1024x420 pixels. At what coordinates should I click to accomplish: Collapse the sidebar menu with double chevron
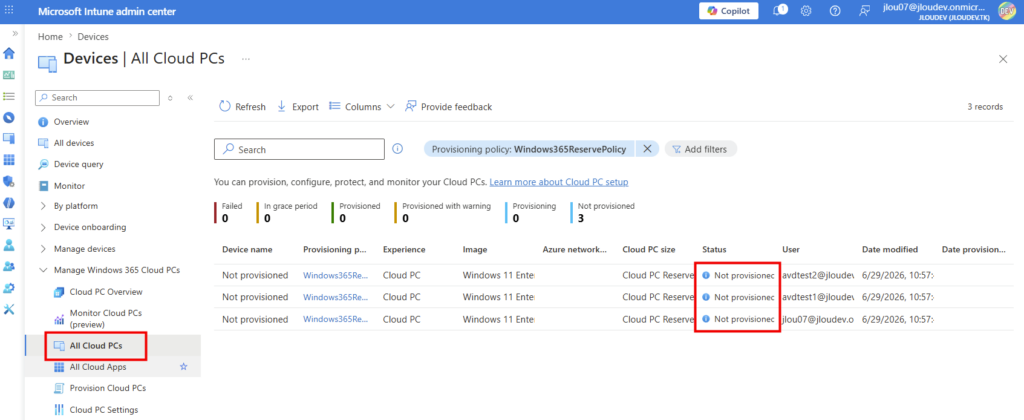pyautogui.click(x=190, y=97)
